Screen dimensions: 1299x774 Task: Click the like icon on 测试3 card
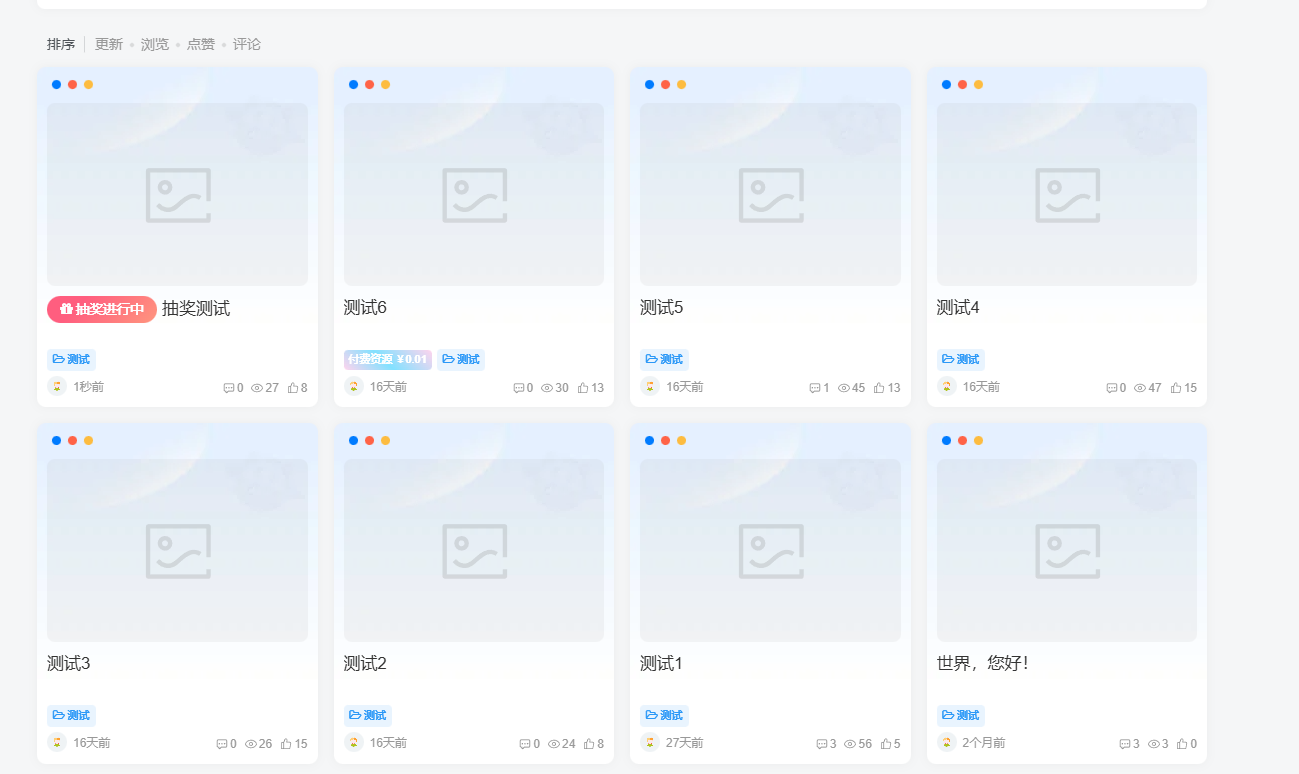286,744
